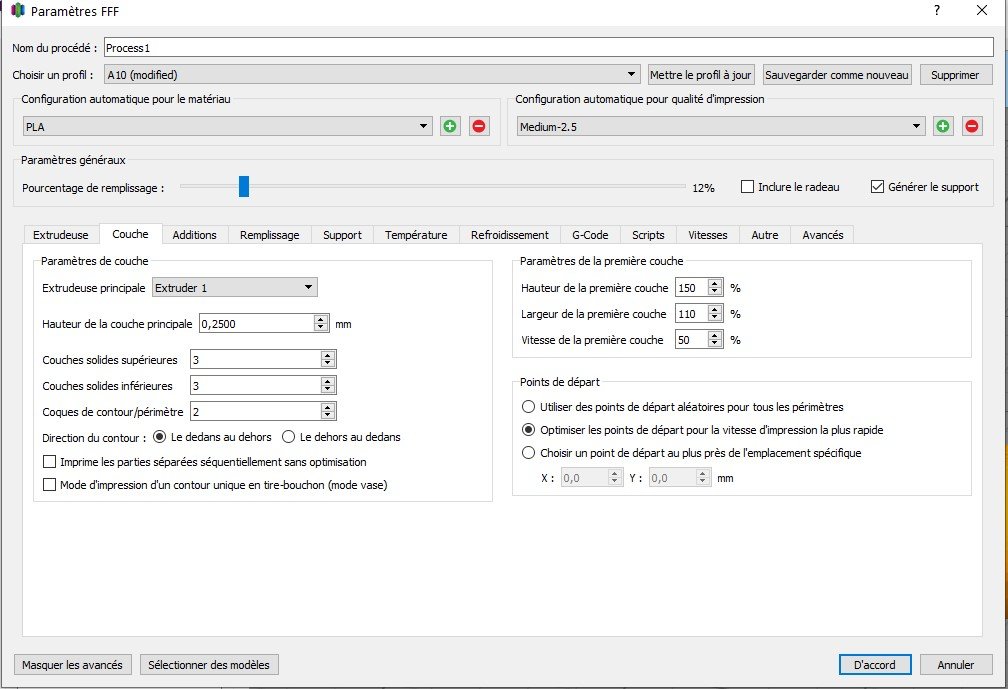Enable Inclure le radeau checkbox
The width and height of the screenshot is (1008, 689).
[748, 187]
